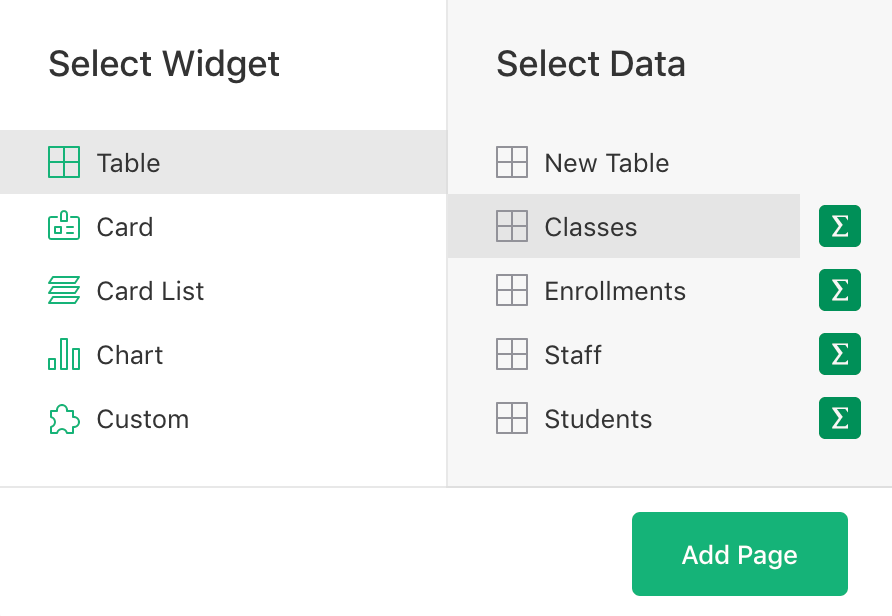This screenshot has width=892, height=616.
Task: Click the Chart bar graph icon
Action: (62, 355)
